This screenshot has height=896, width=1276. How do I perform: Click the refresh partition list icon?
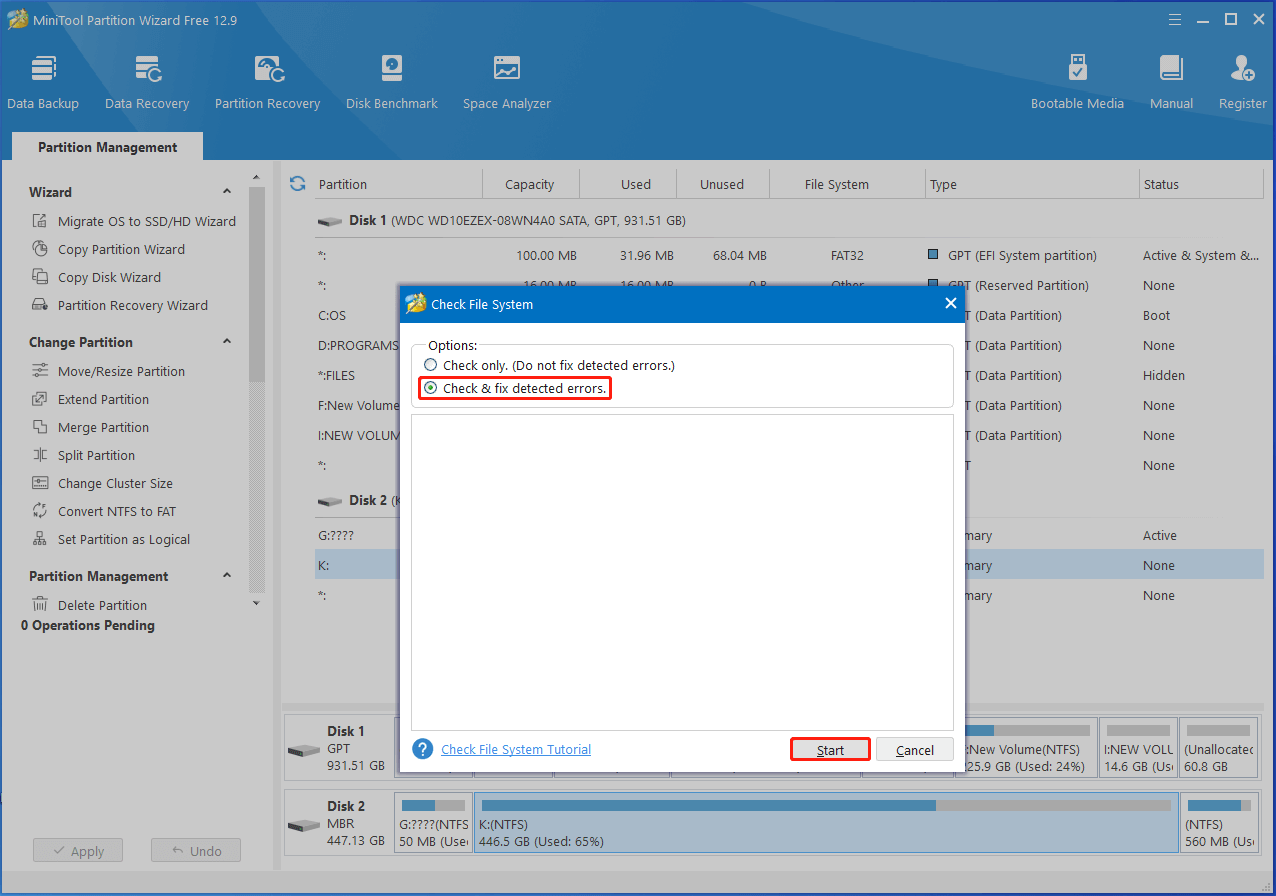297,184
